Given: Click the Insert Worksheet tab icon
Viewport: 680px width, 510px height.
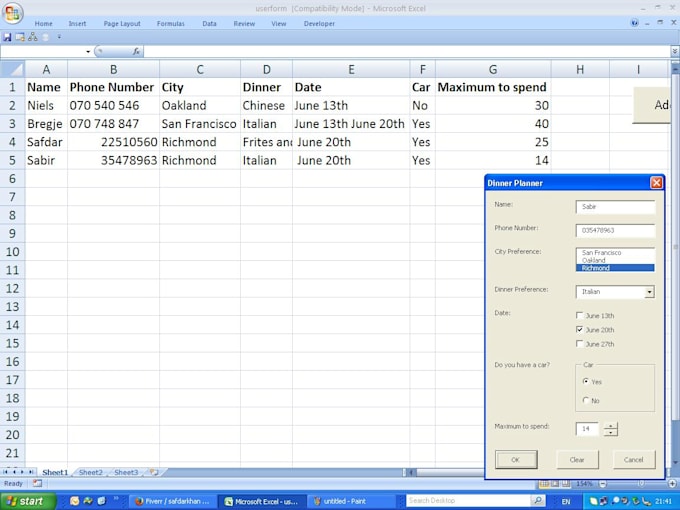Looking at the screenshot, I should pyautogui.click(x=154, y=472).
